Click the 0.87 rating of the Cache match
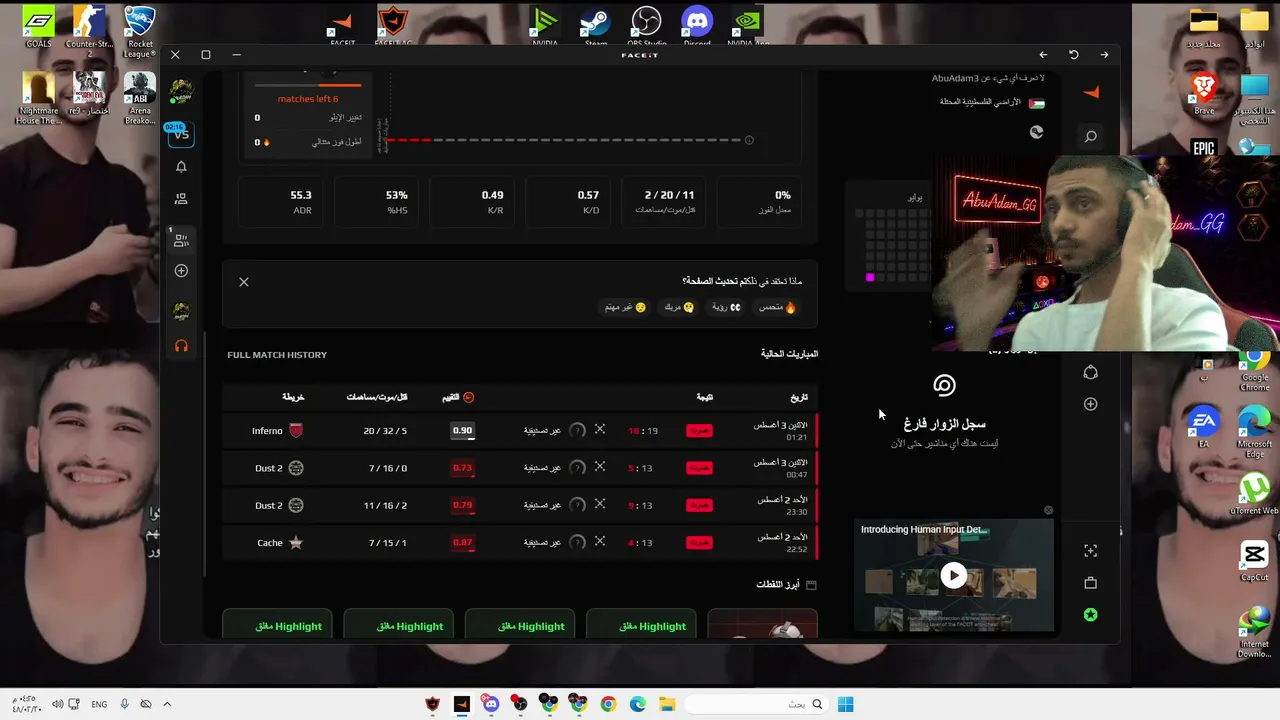The width and height of the screenshot is (1280, 720). point(462,543)
